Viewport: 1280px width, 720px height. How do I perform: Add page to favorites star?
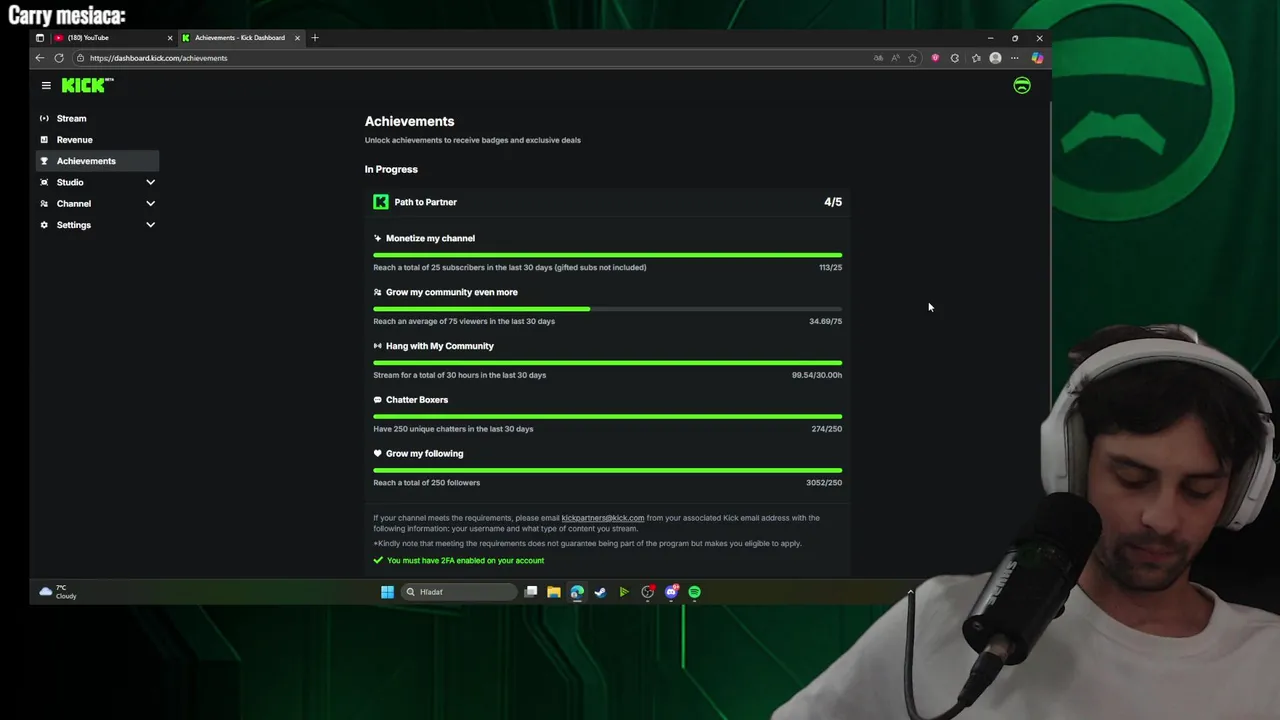point(912,58)
